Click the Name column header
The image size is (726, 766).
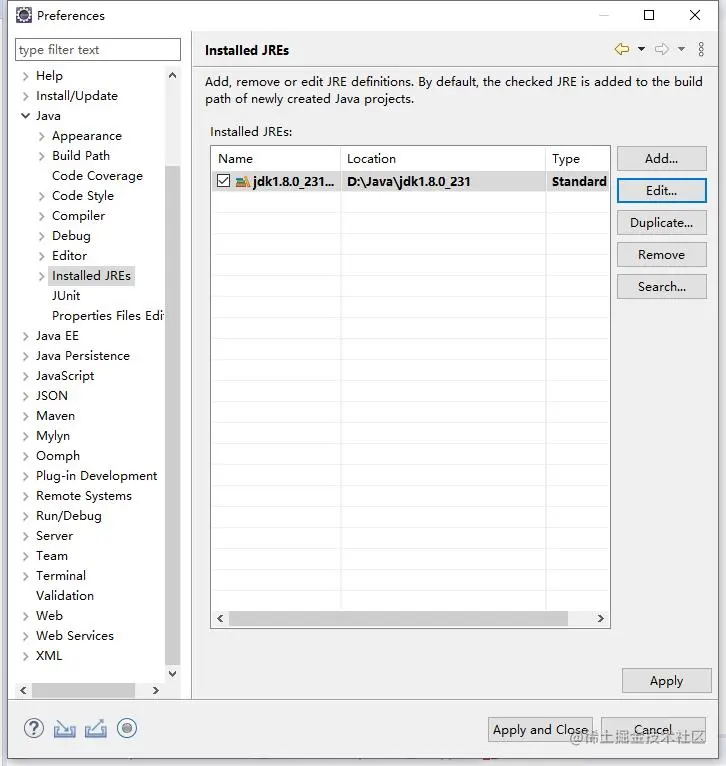coord(276,159)
